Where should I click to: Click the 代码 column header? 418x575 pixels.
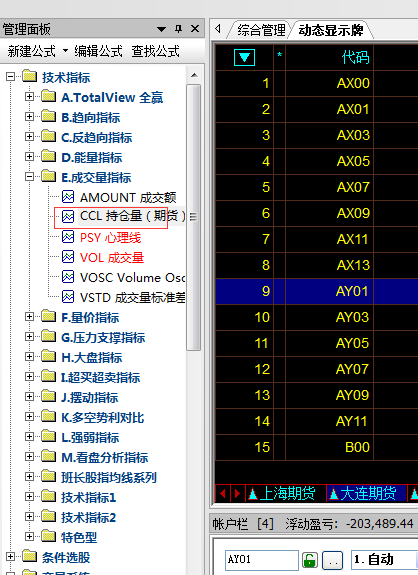coord(329,57)
